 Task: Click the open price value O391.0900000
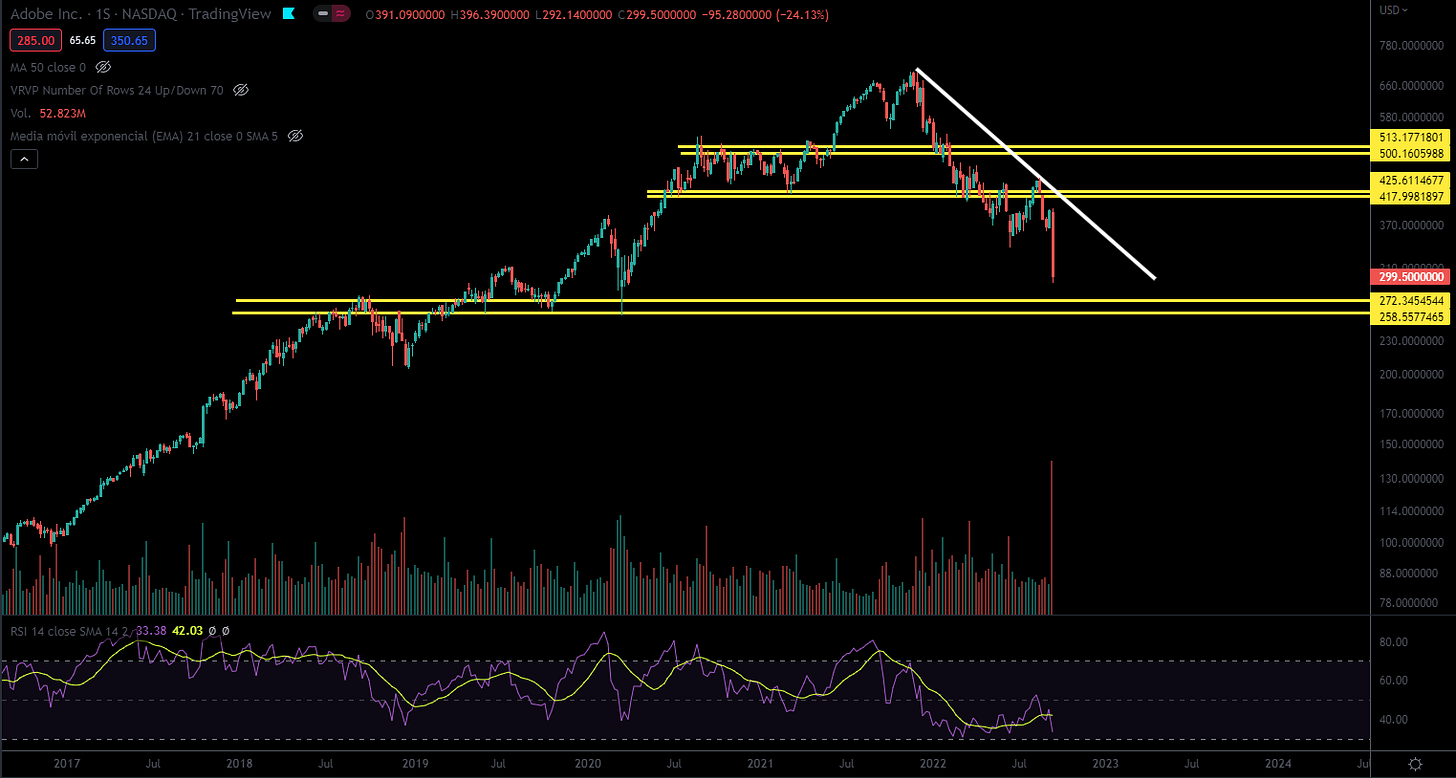pyautogui.click(x=406, y=15)
